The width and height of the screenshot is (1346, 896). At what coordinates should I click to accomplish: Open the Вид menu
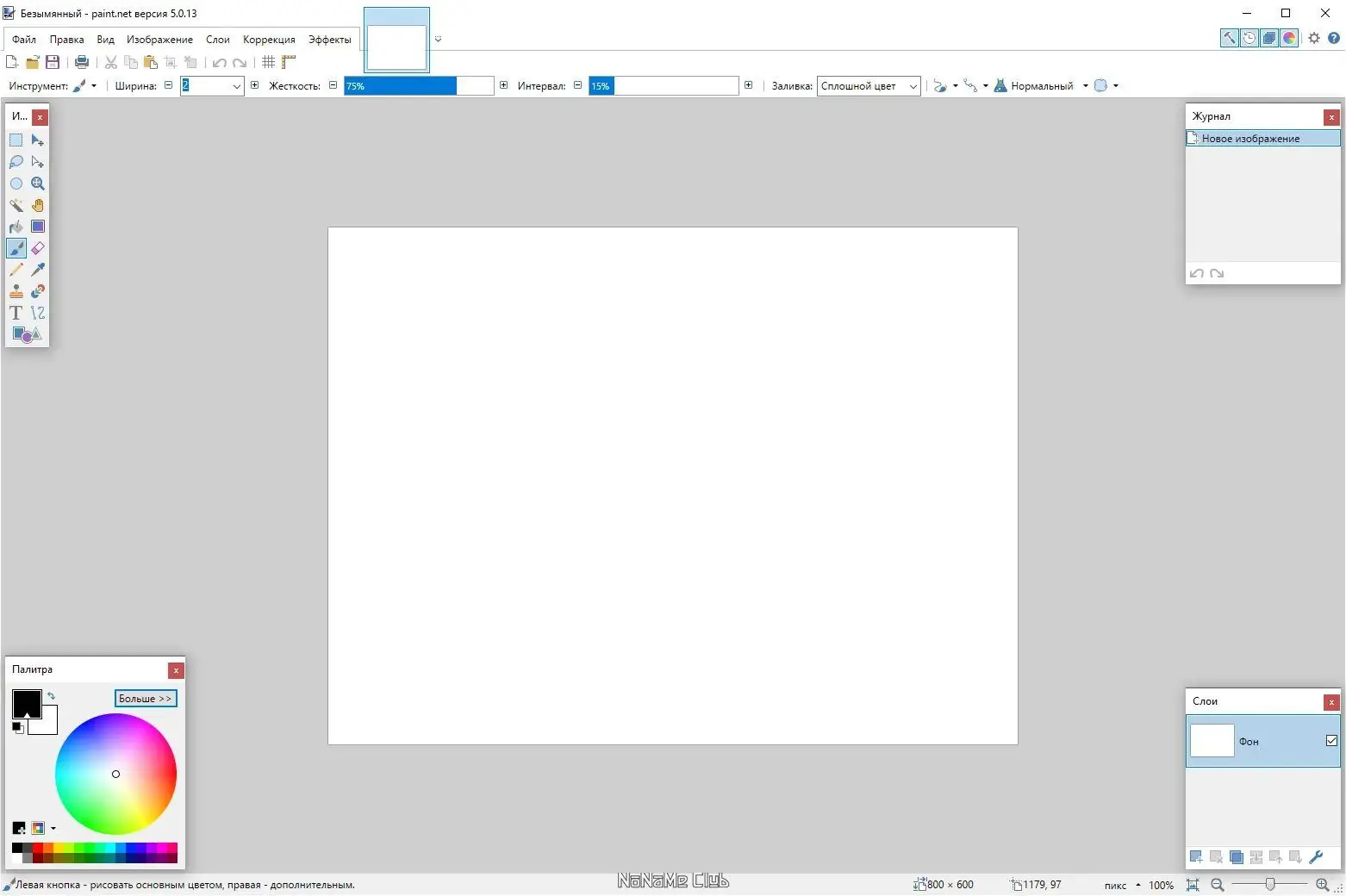pyautogui.click(x=105, y=40)
